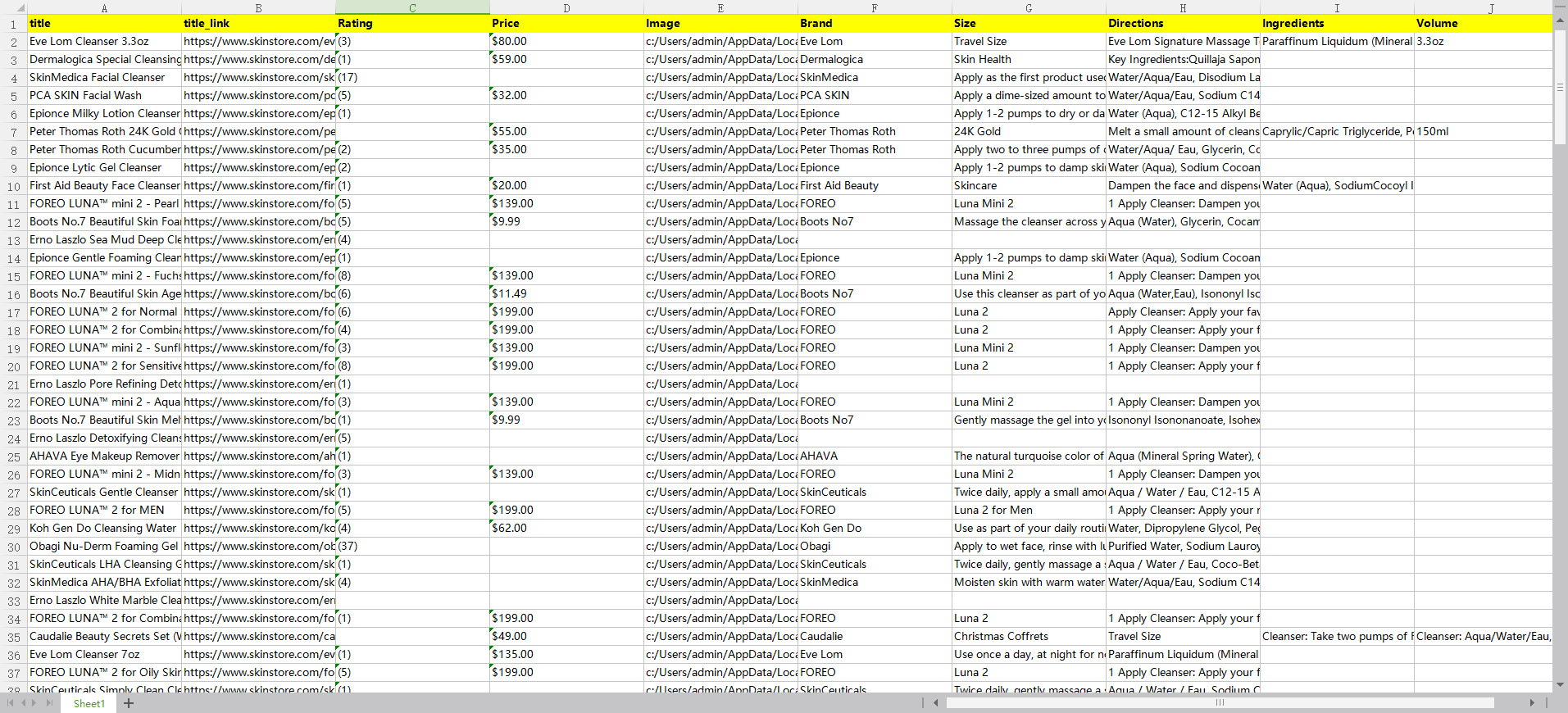Select the 'Koh Gen Do' brand cell
1568x713 pixels.
click(x=875, y=528)
